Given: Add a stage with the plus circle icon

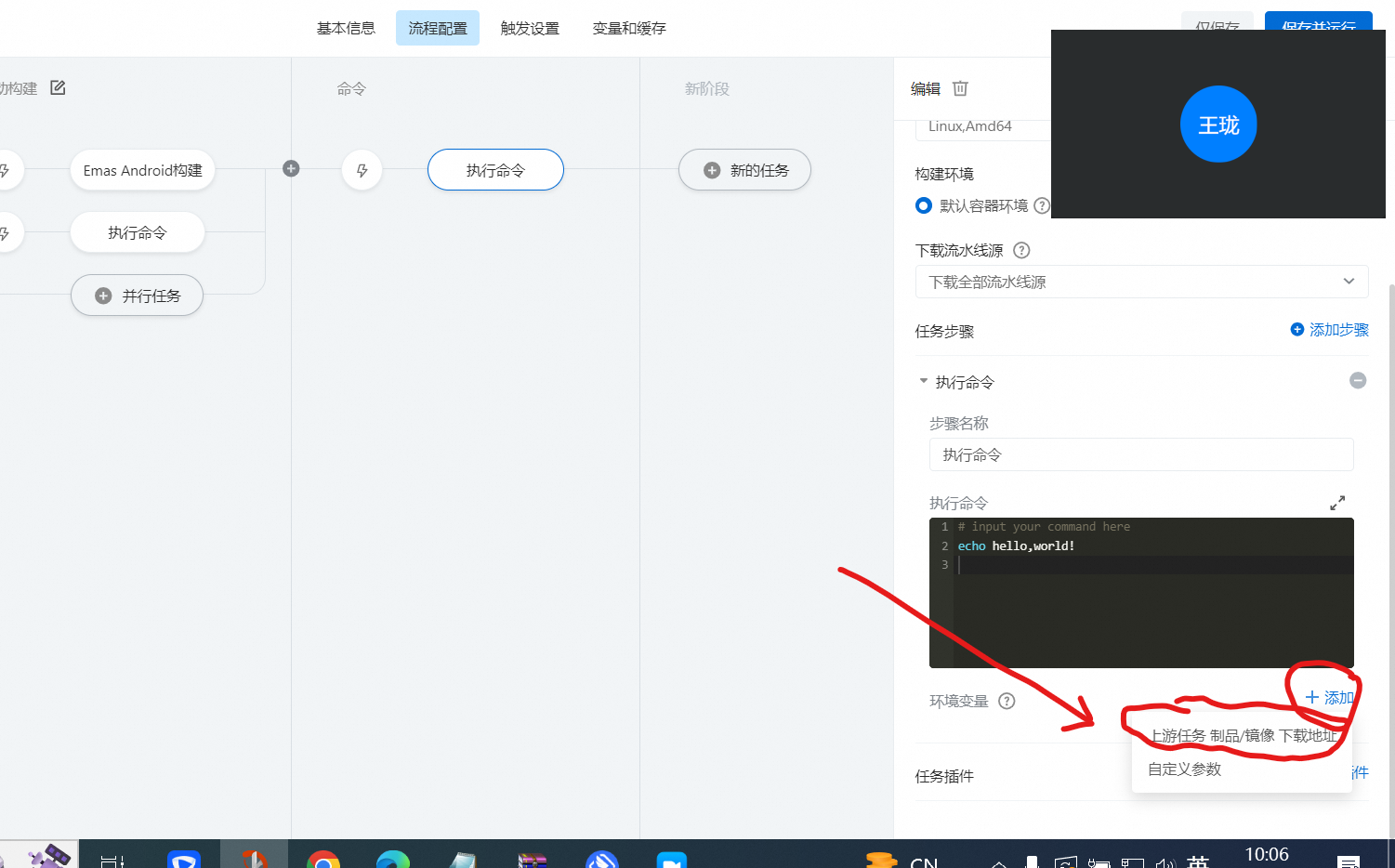Looking at the screenshot, I should pyautogui.click(x=291, y=168).
